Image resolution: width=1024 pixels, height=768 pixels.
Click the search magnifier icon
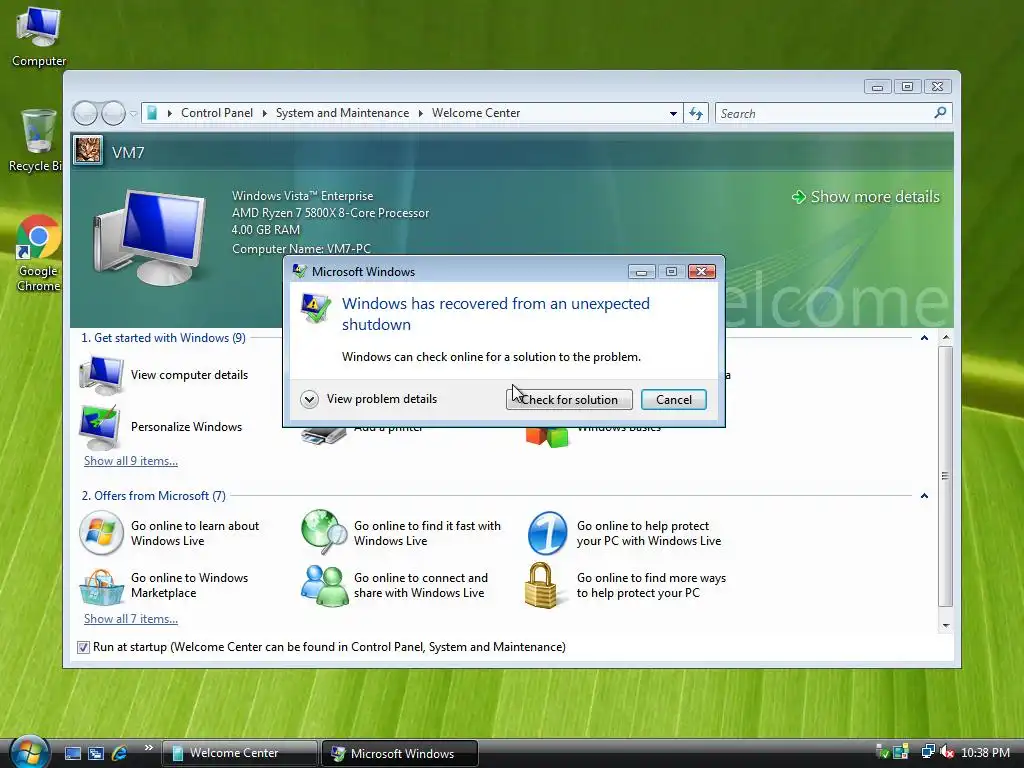(x=940, y=113)
